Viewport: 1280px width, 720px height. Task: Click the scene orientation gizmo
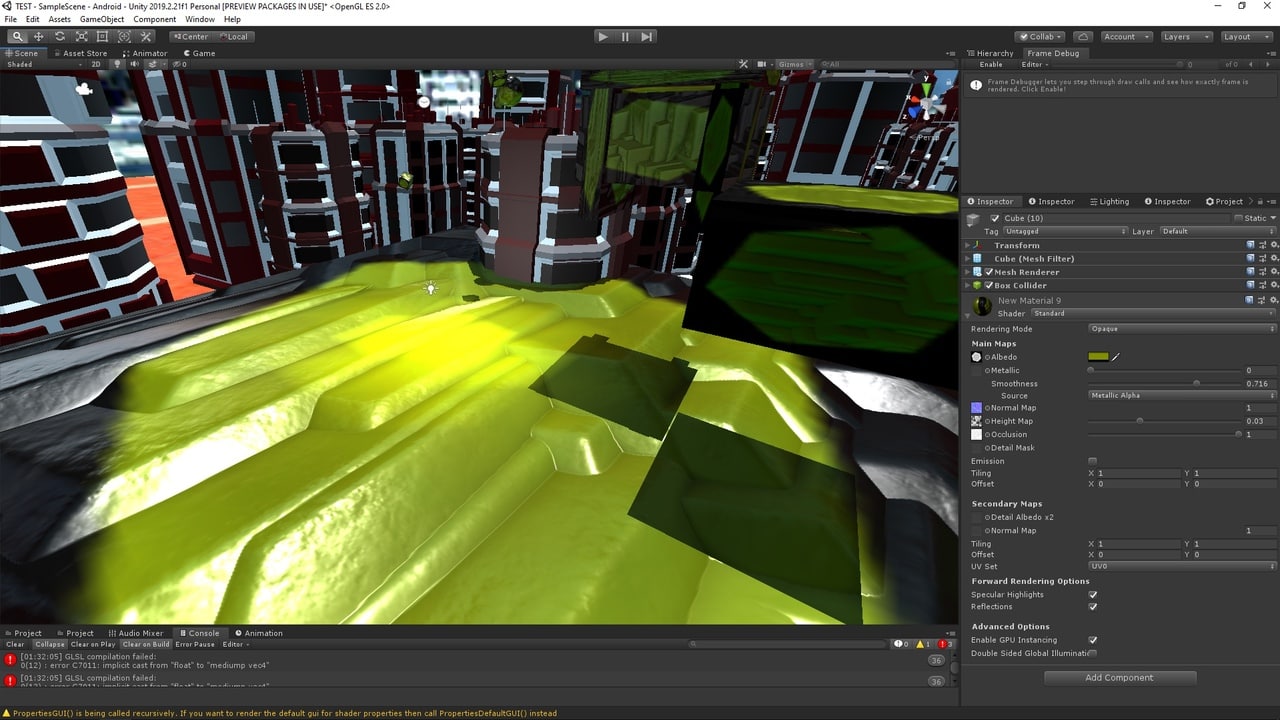tap(929, 102)
